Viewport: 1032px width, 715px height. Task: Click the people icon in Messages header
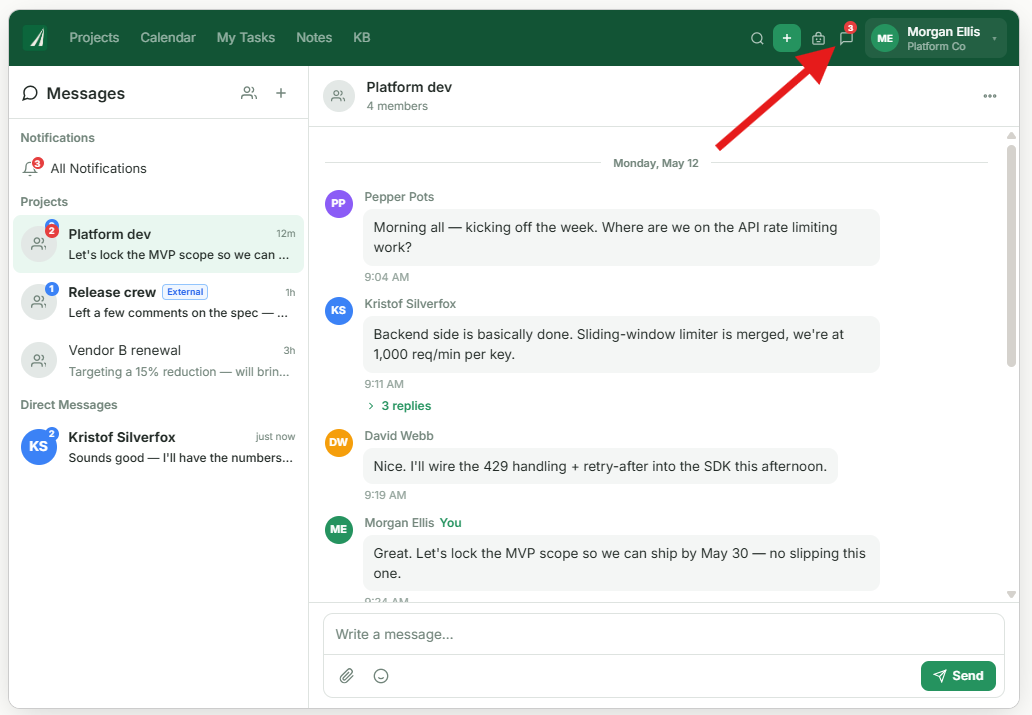249,93
